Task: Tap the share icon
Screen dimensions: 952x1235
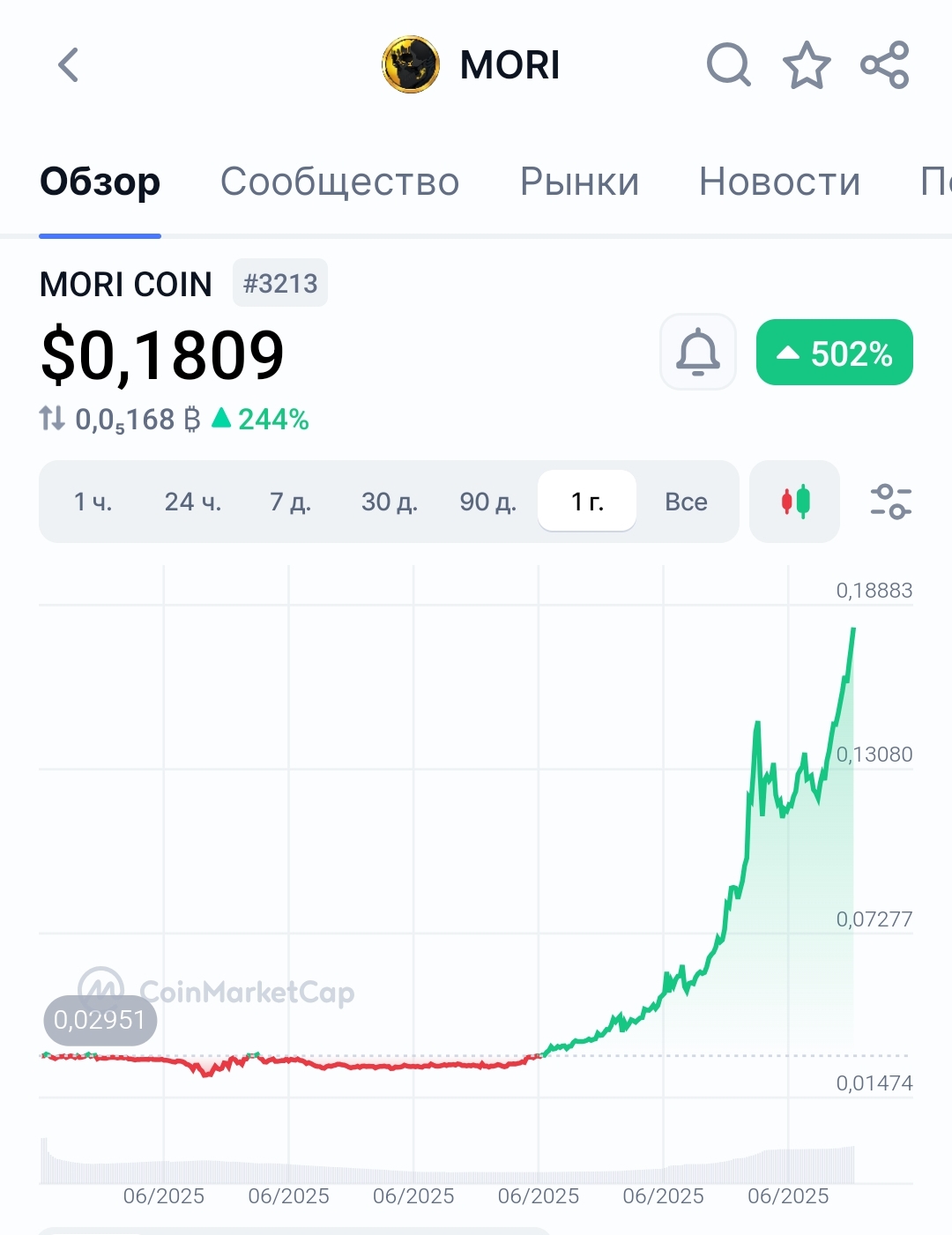Action: [x=884, y=65]
